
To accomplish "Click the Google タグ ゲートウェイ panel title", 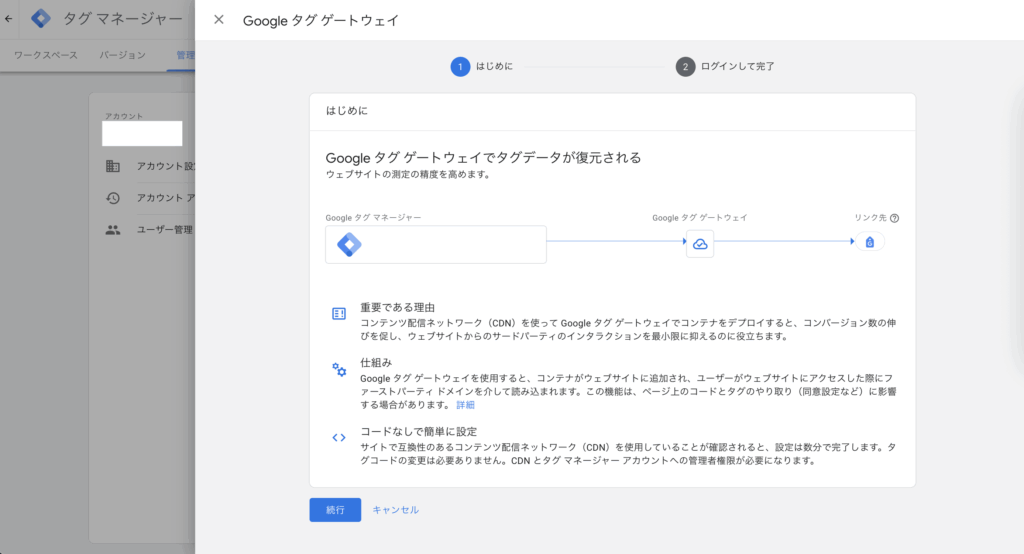I will [x=321, y=20].
